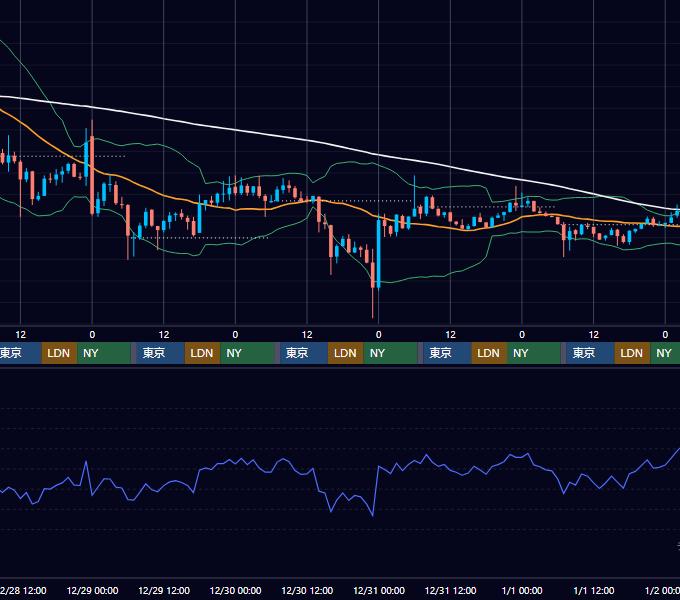Click the 1/1 12:00 date label

pyautogui.click(x=594, y=590)
